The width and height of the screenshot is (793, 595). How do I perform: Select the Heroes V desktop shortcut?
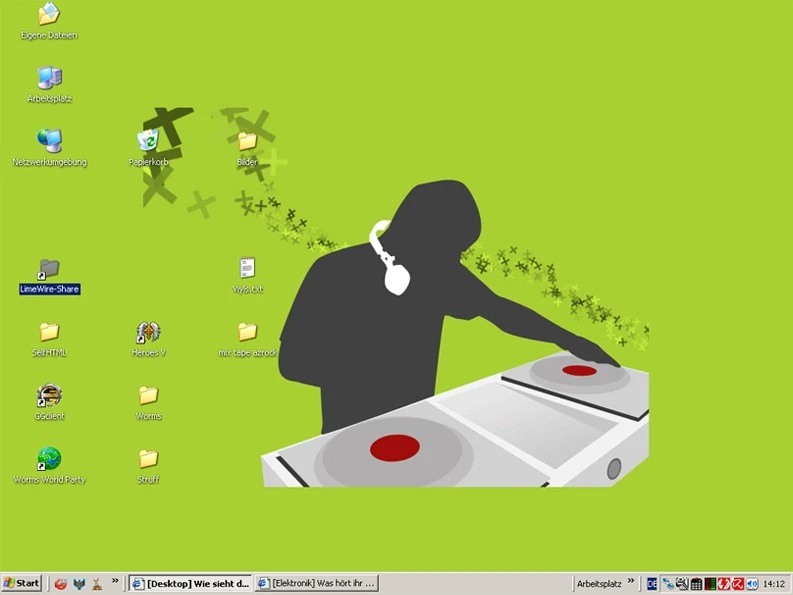148,333
